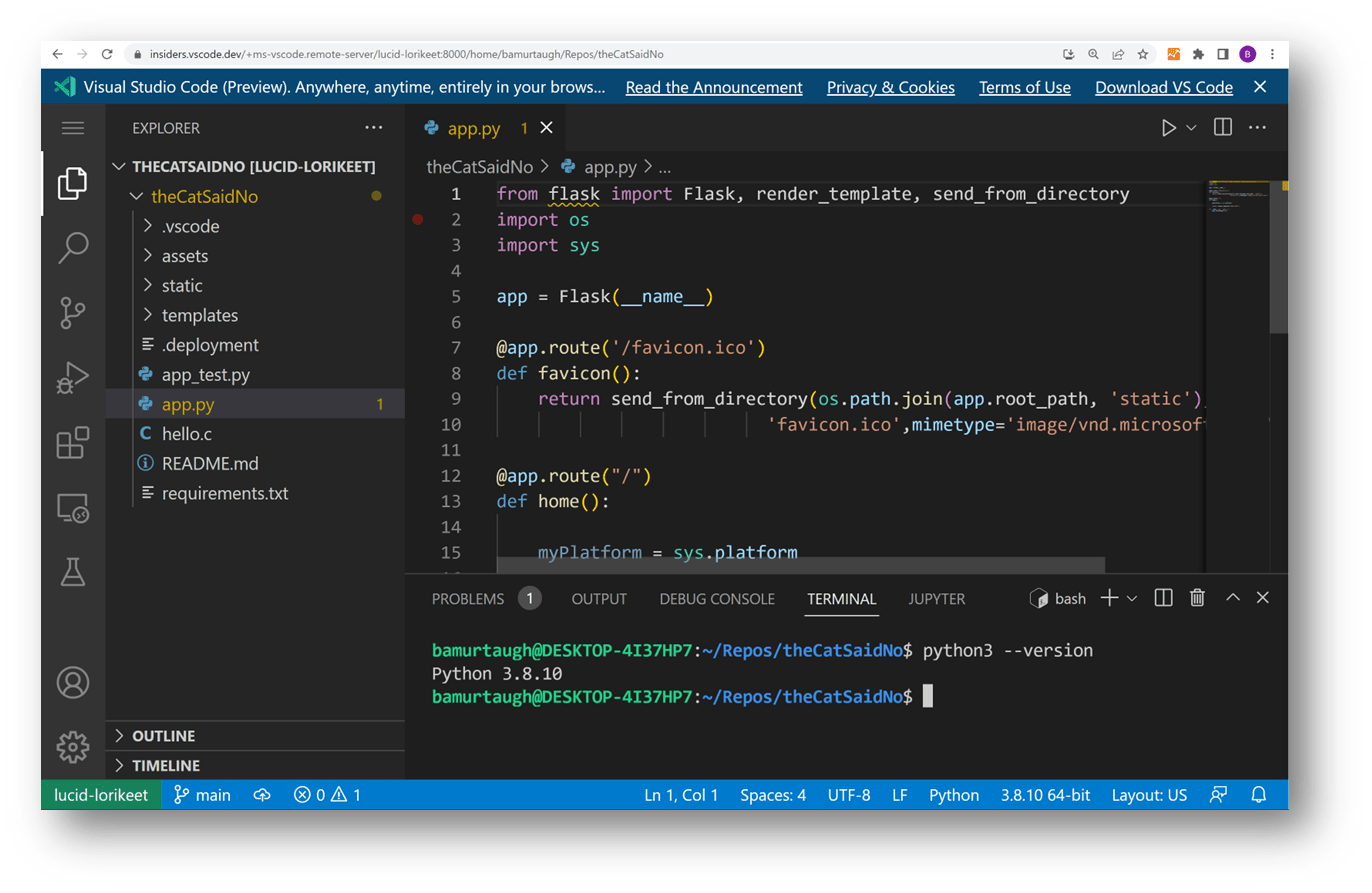Close the app.py editor tab
The image size is (1372, 893).
[546, 128]
